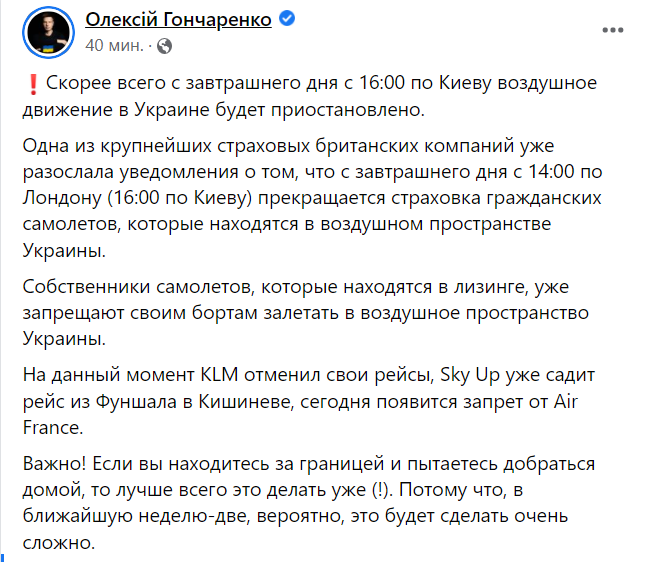Click the paragraph beginning with Скорее всего
Screen dimensions: 650x562
tap(310, 96)
